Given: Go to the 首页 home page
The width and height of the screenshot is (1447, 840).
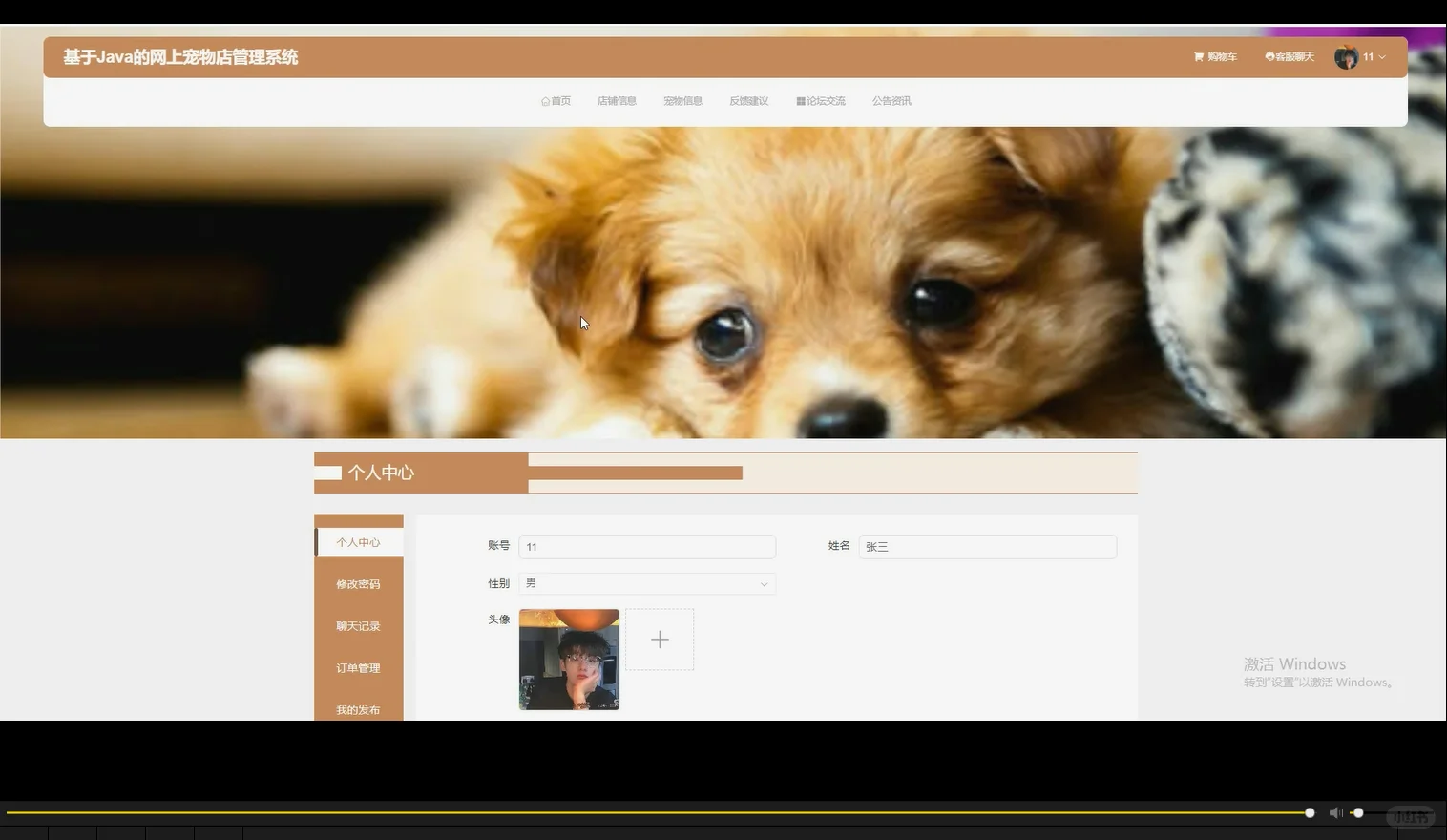Looking at the screenshot, I should click(x=556, y=101).
